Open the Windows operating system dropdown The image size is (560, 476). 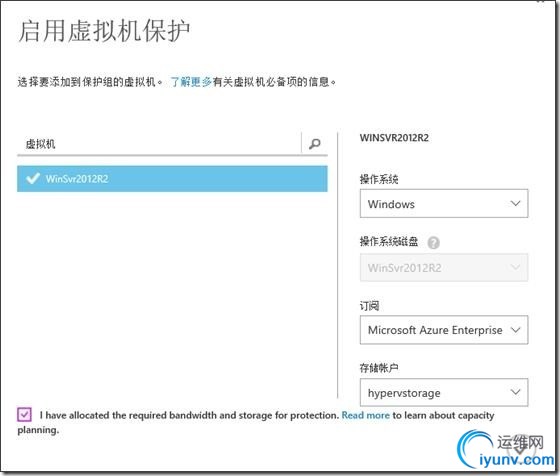point(444,204)
